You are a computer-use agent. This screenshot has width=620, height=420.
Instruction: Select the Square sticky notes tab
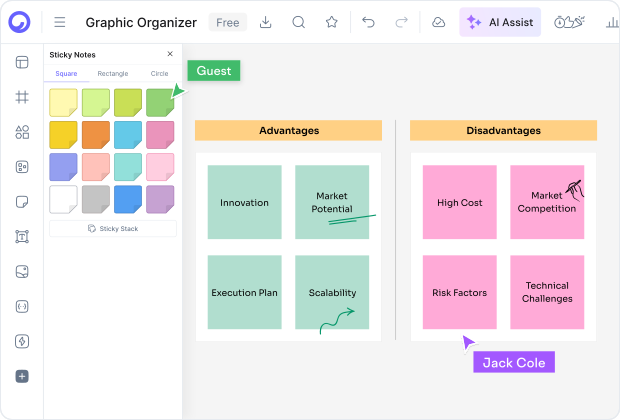click(x=66, y=74)
